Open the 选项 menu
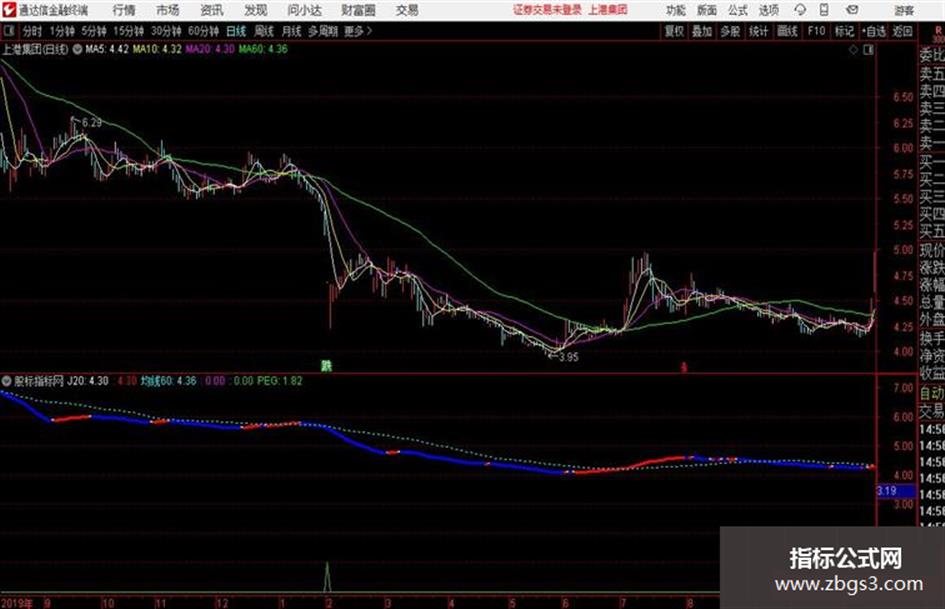This screenshot has height=609, width=945. coord(768,10)
